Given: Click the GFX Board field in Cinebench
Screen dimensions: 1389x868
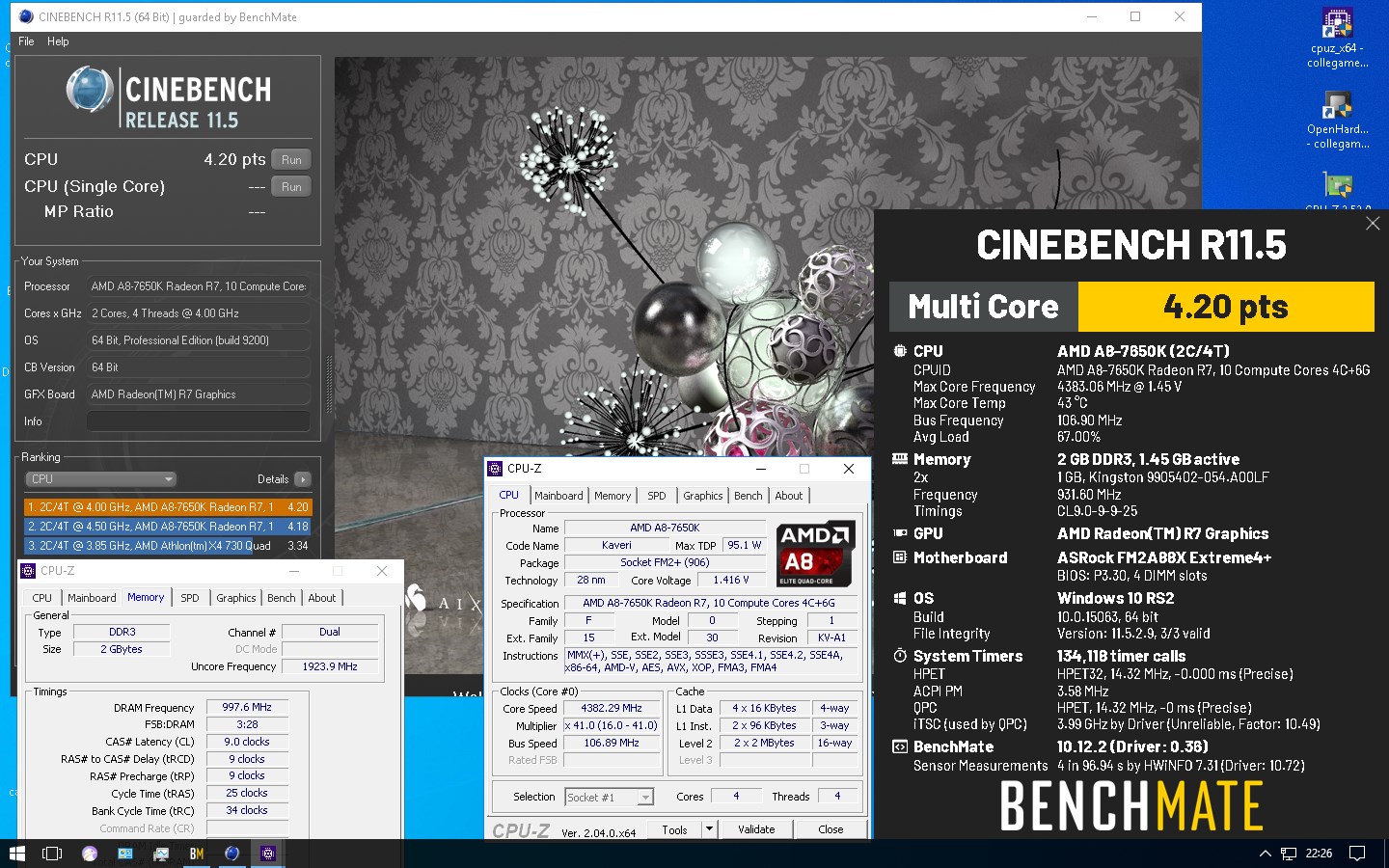Looking at the screenshot, I should [x=199, y=394].
